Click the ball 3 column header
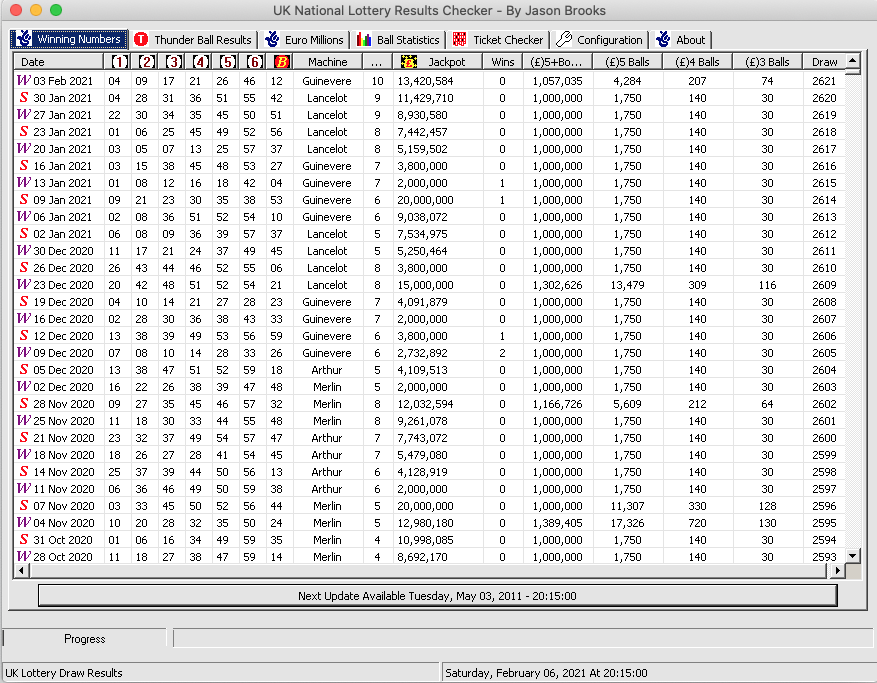Image resolution: width=877 pixels, height=683 pixels. 173,62
